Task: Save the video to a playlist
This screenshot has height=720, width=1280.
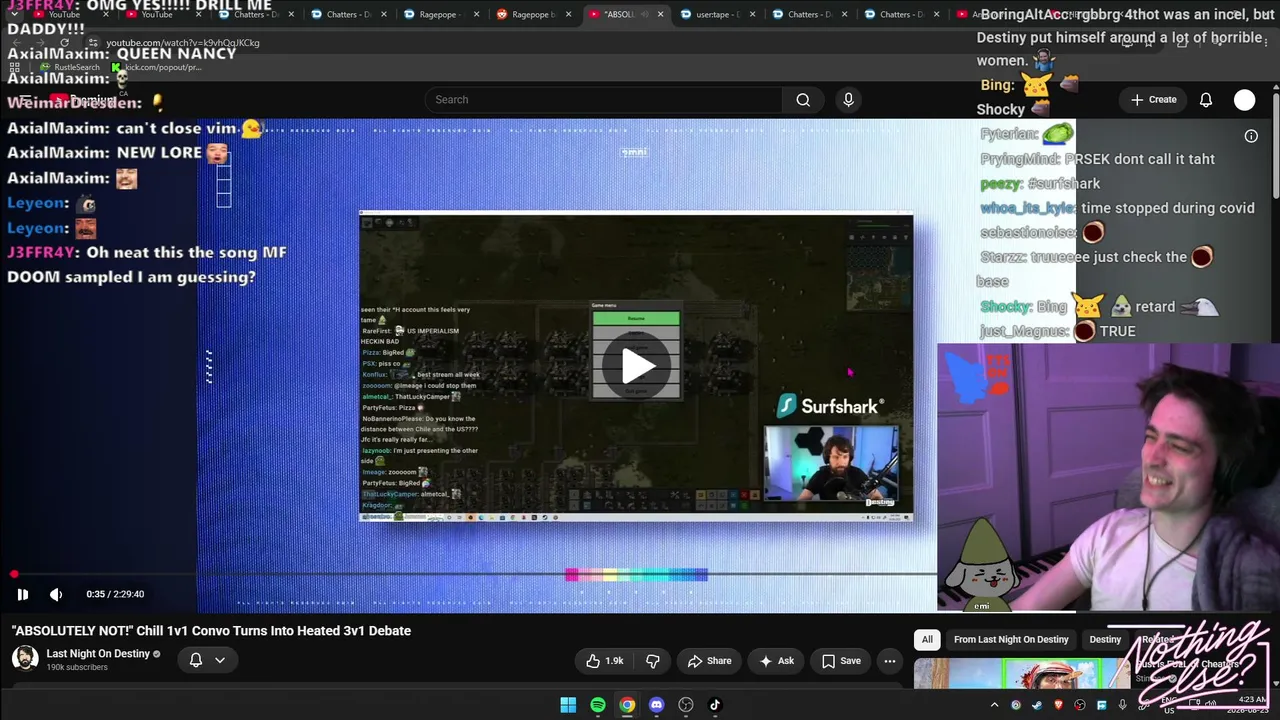Action: 841,661
